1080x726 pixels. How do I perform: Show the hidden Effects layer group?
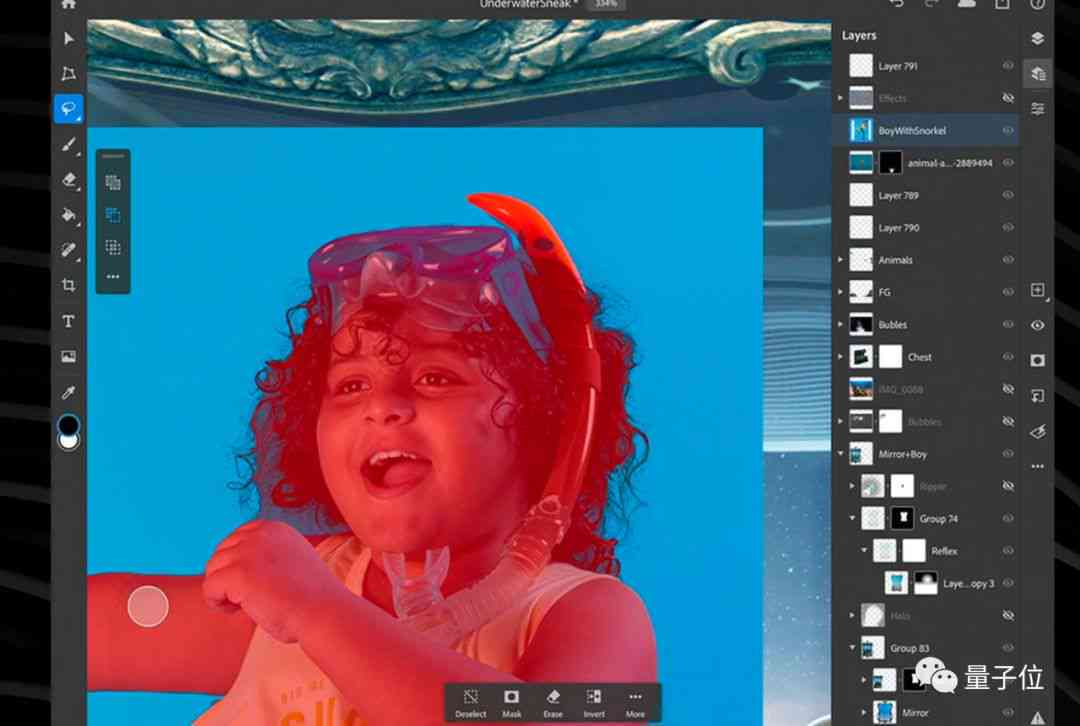pos(1008,98)
